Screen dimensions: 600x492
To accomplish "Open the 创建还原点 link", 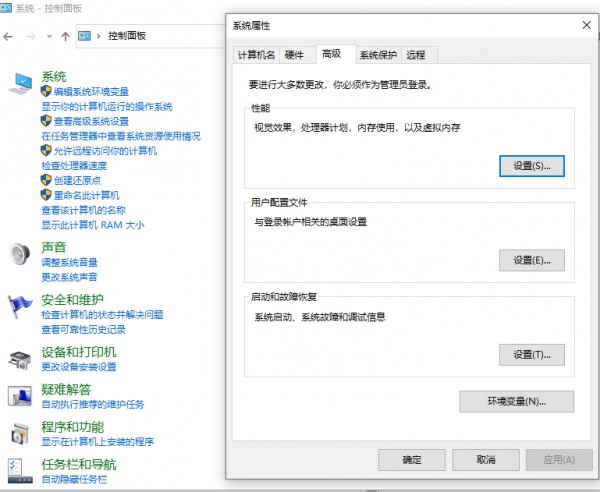I will click(79, 180).
